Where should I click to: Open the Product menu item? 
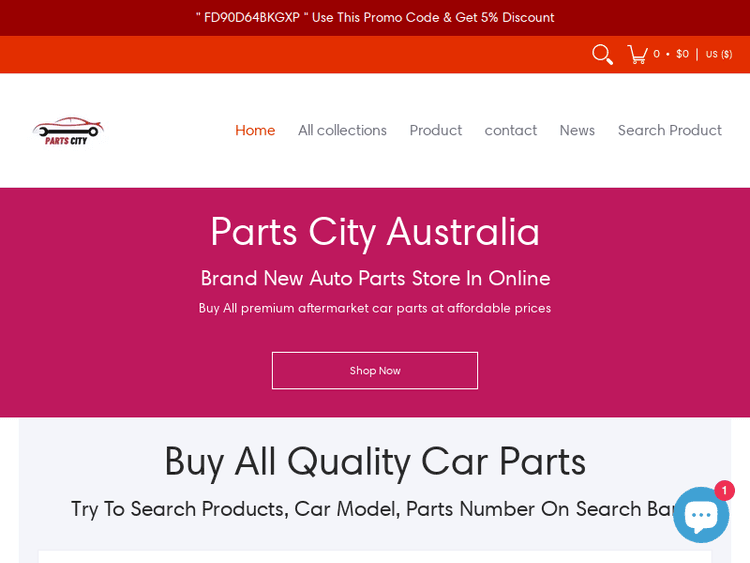click(x=435, y=130)
